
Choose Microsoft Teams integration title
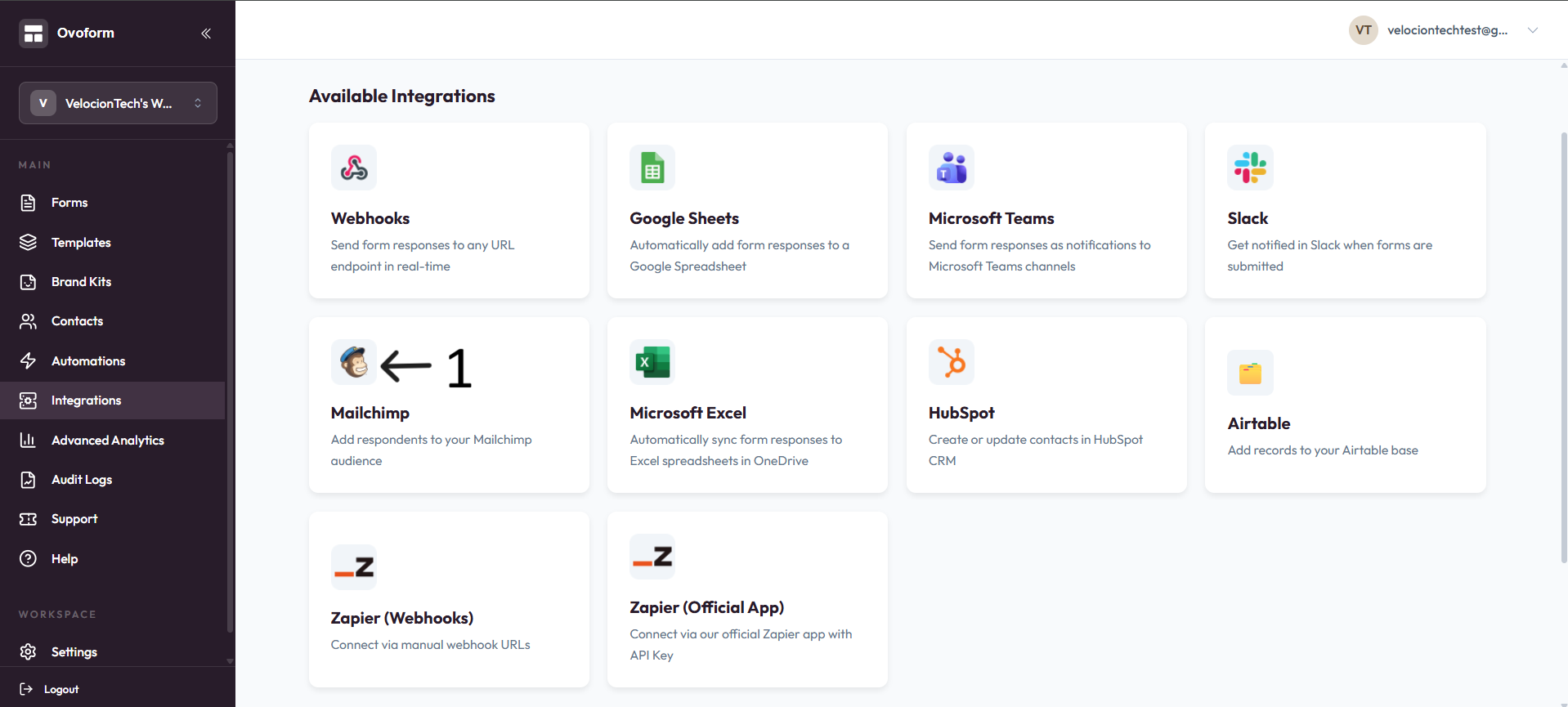coord(992,218)
